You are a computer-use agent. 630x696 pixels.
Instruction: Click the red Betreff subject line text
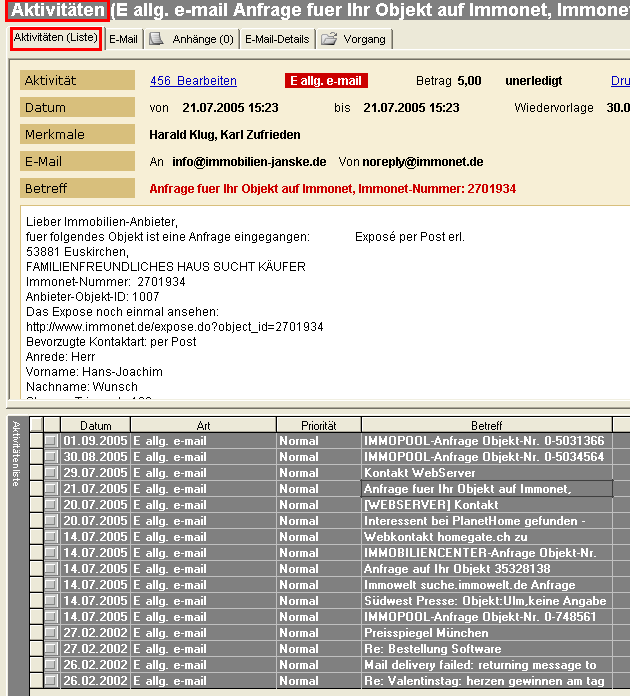[x=333, y=189]
